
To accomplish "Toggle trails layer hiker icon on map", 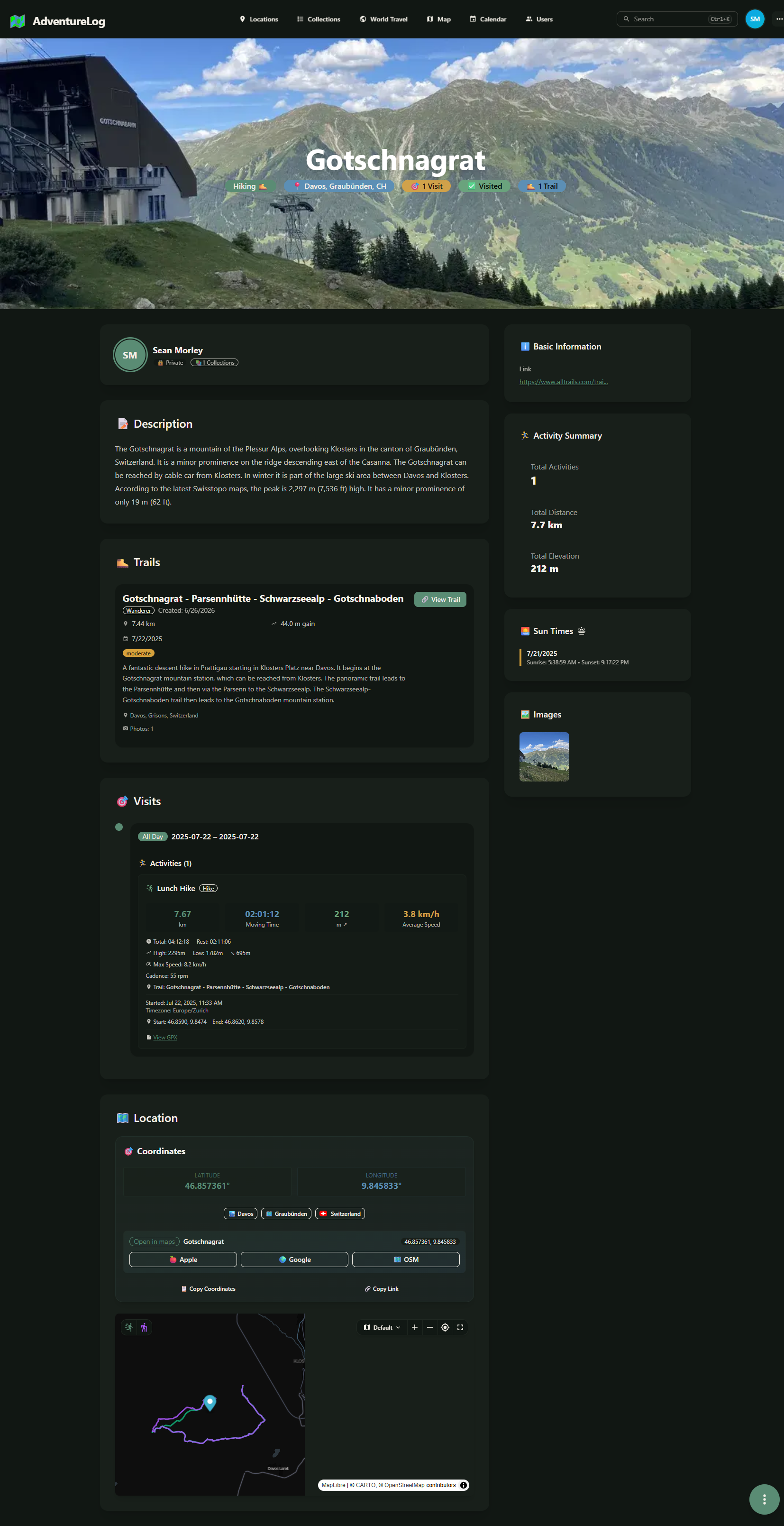I will tap(144, 1328).
